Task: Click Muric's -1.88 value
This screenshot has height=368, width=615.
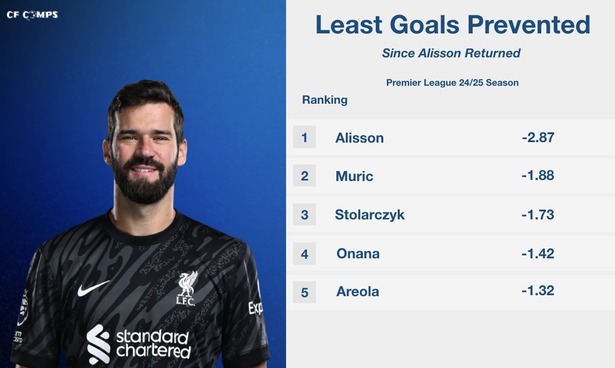Action: [x=538, y=175]
